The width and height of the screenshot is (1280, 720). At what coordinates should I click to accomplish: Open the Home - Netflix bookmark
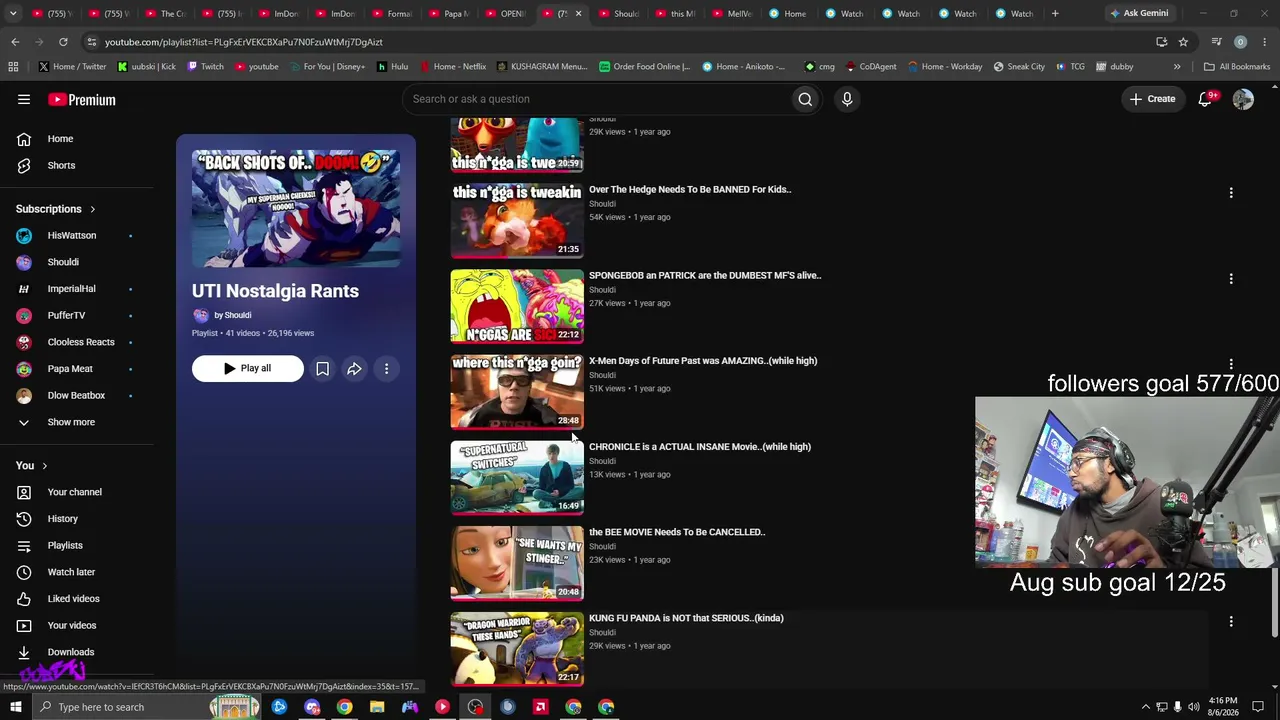(x=452, y=67)
